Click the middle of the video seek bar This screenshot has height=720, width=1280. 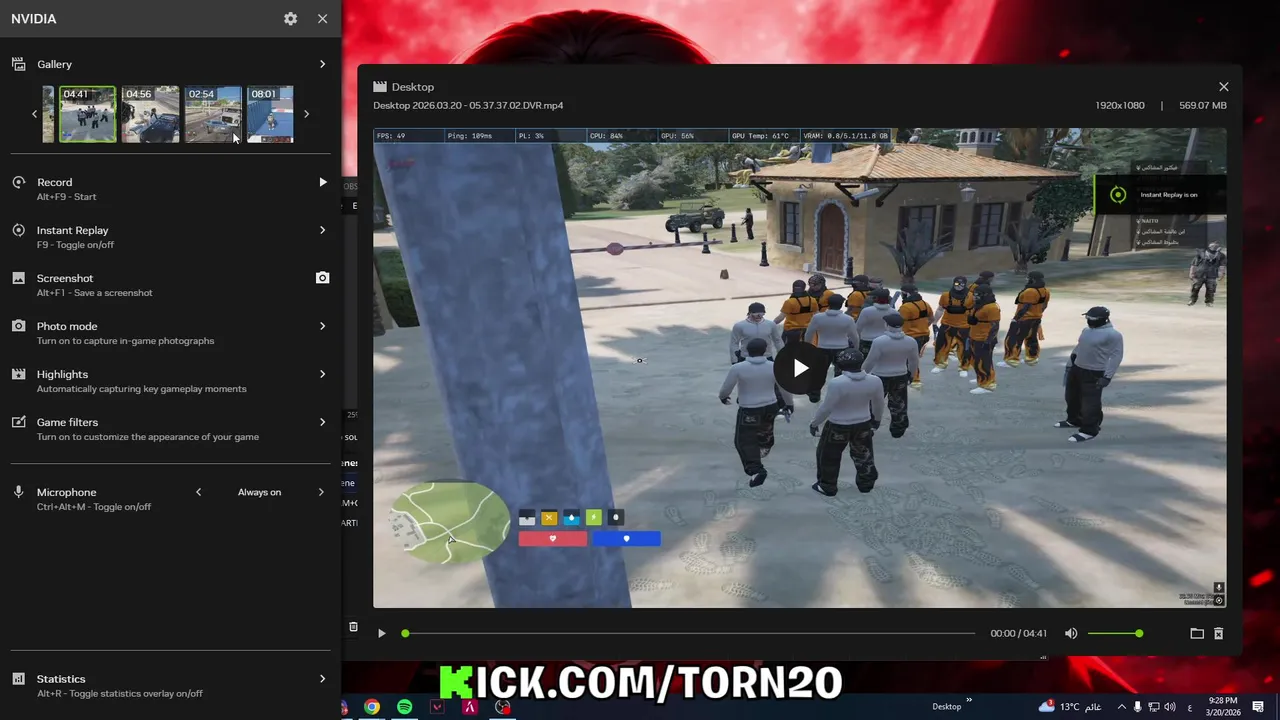690,633
